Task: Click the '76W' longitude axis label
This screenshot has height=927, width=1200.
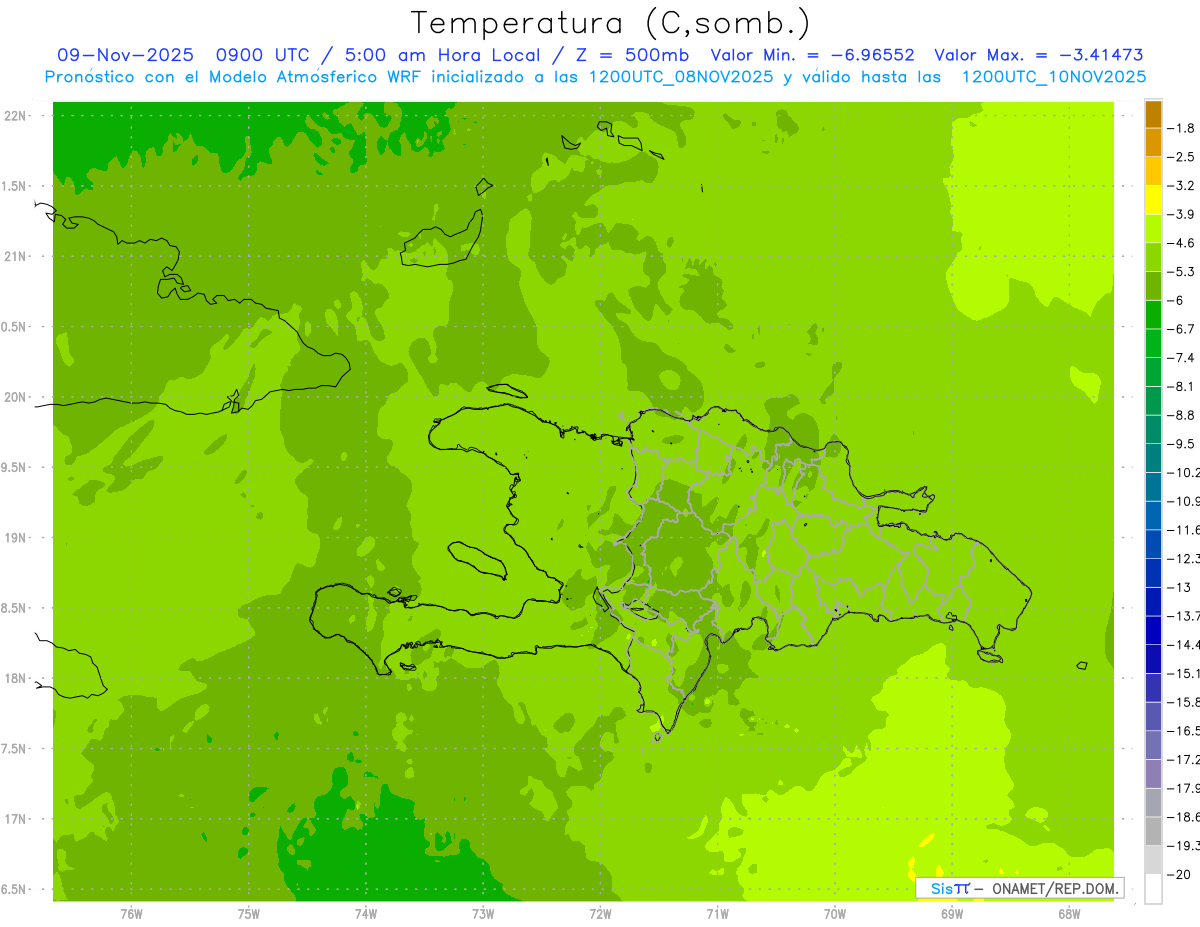Action: [x=131, y=914]
